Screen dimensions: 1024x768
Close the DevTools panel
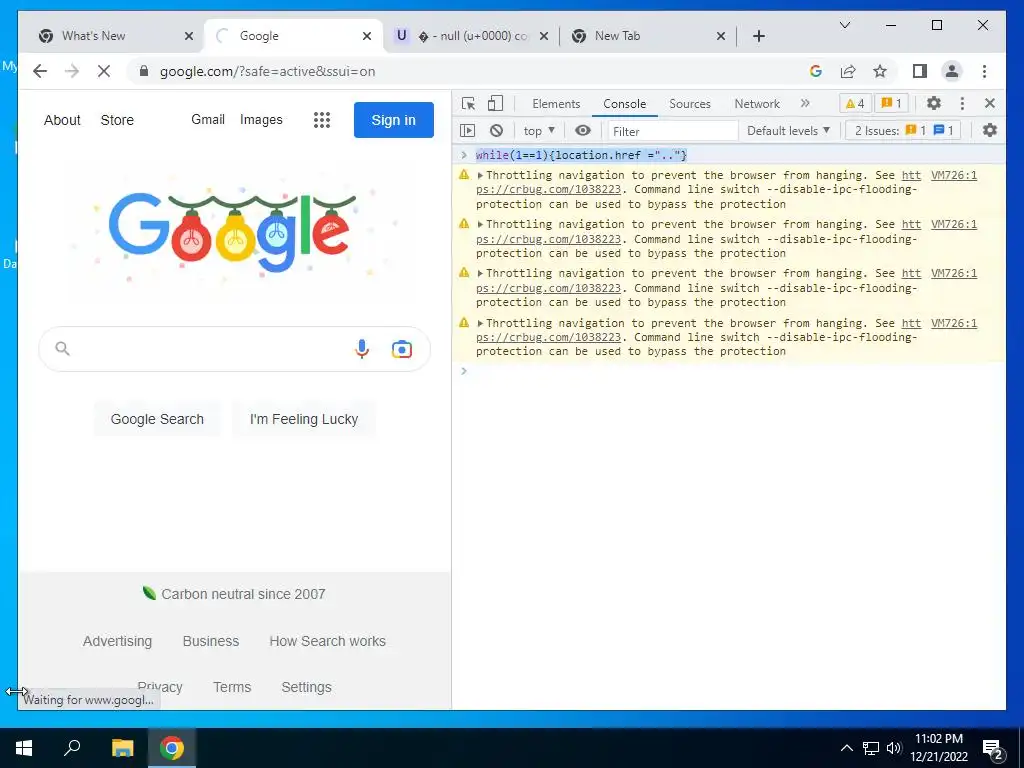[990, 103]
